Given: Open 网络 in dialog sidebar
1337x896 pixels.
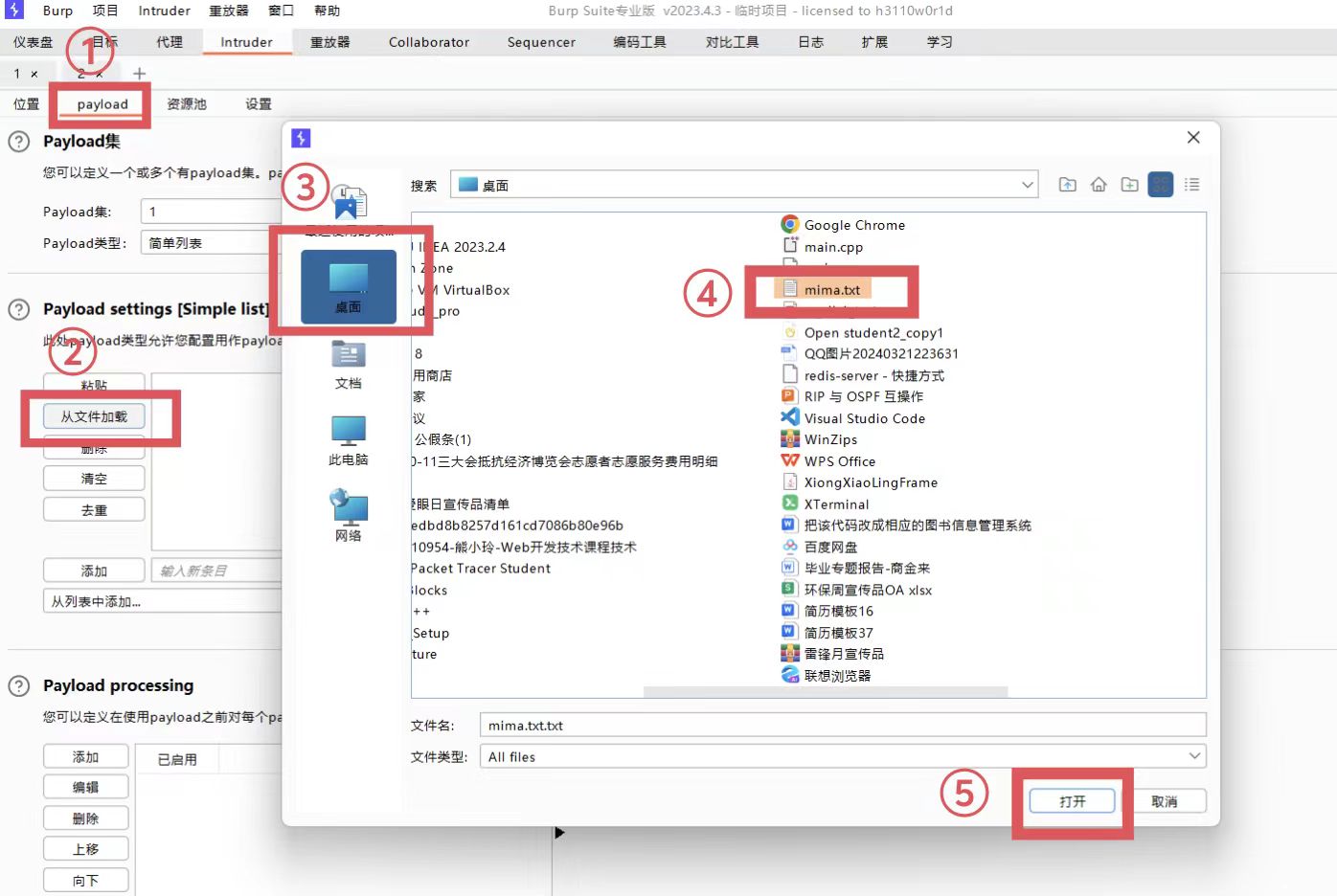Looking at the screenshot, I should (349, 516).
